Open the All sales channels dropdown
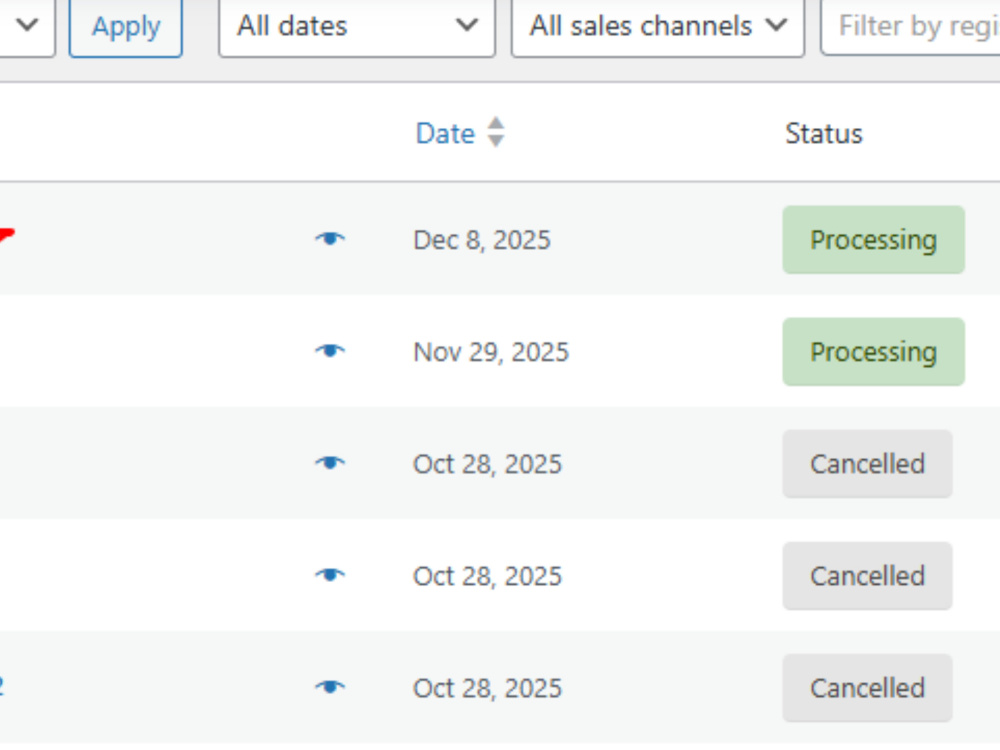Viewport: 1000px width, 750px height. point(658,27)
